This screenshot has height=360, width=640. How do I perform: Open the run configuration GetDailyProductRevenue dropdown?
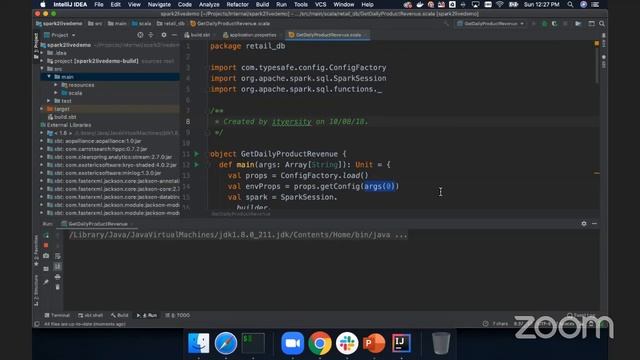tap(491, 24)
